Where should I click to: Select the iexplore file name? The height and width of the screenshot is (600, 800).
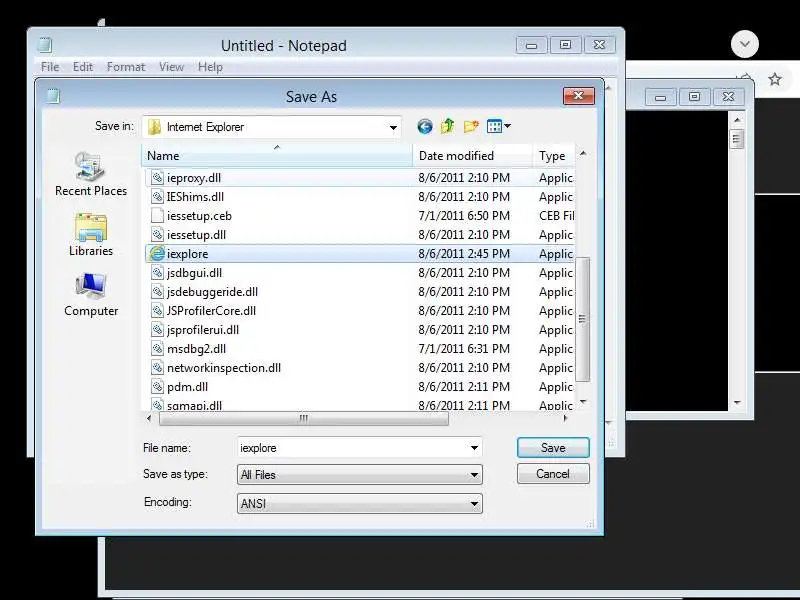click(187, 254)
